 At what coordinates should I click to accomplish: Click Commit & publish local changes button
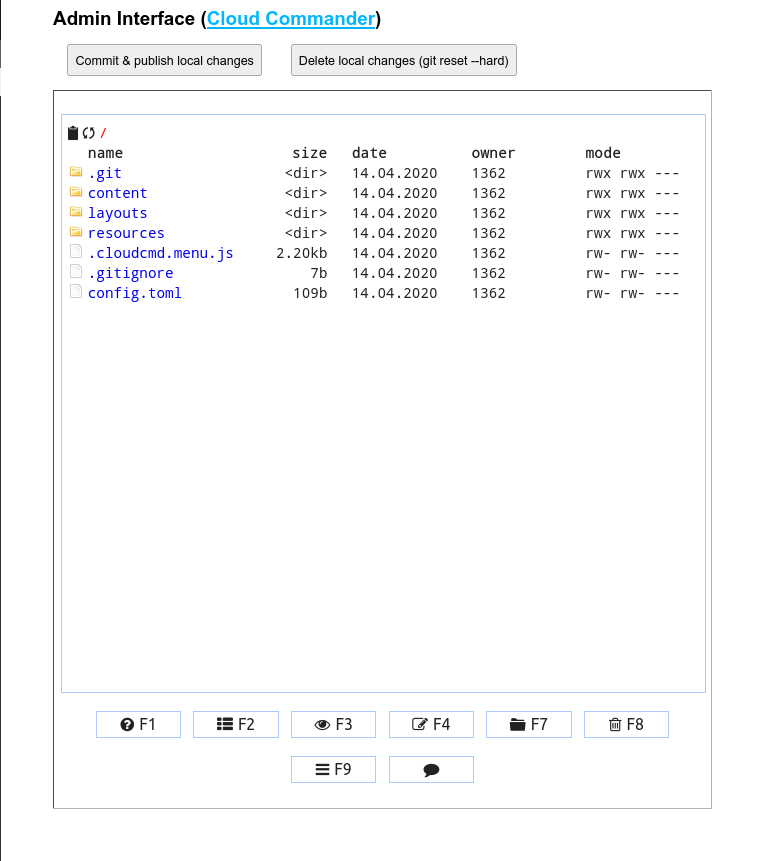coord(164,60)
